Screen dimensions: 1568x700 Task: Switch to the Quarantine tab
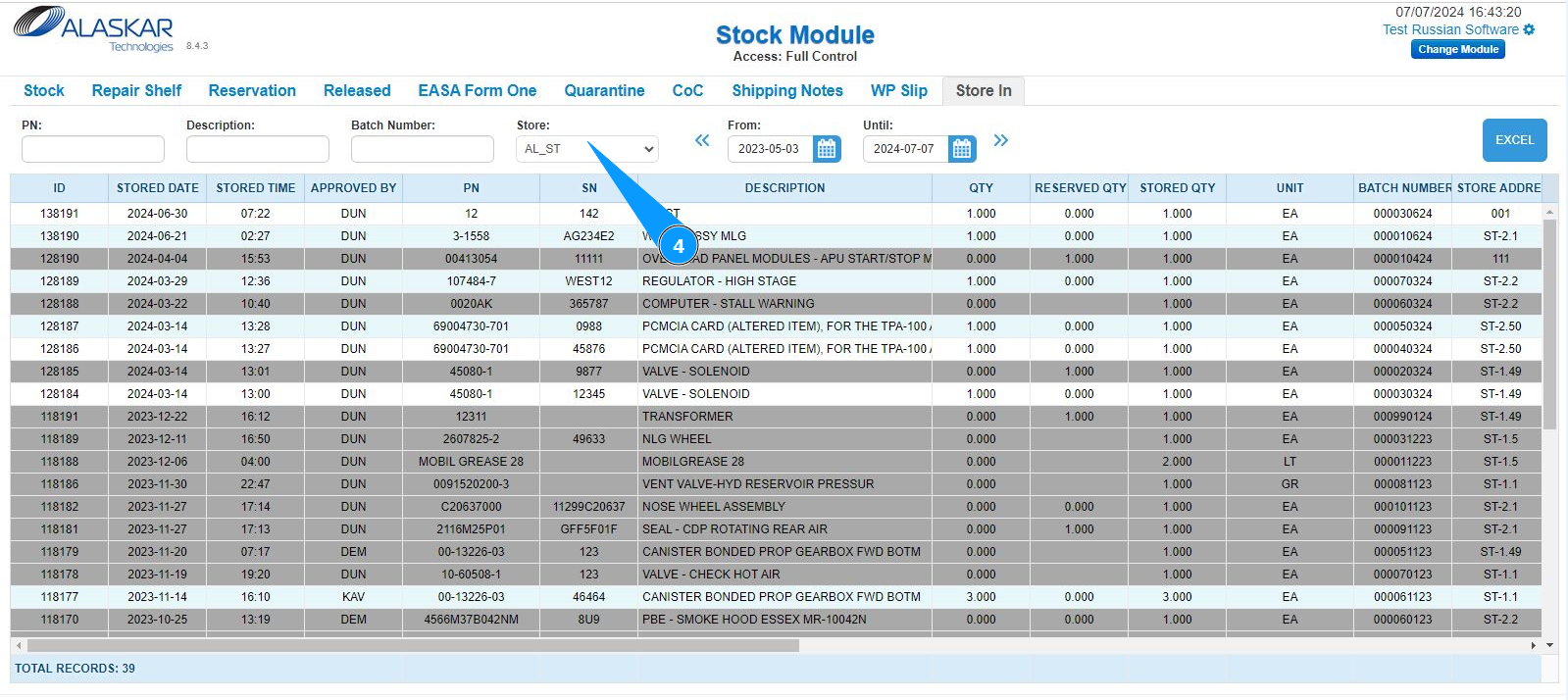click(x=604, y=90)
